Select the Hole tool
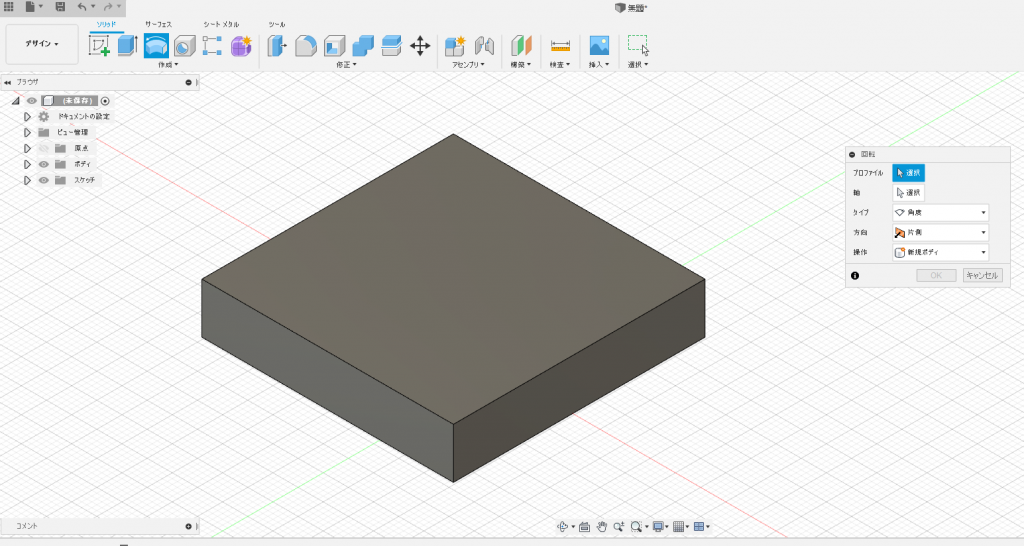 point(184,46)
